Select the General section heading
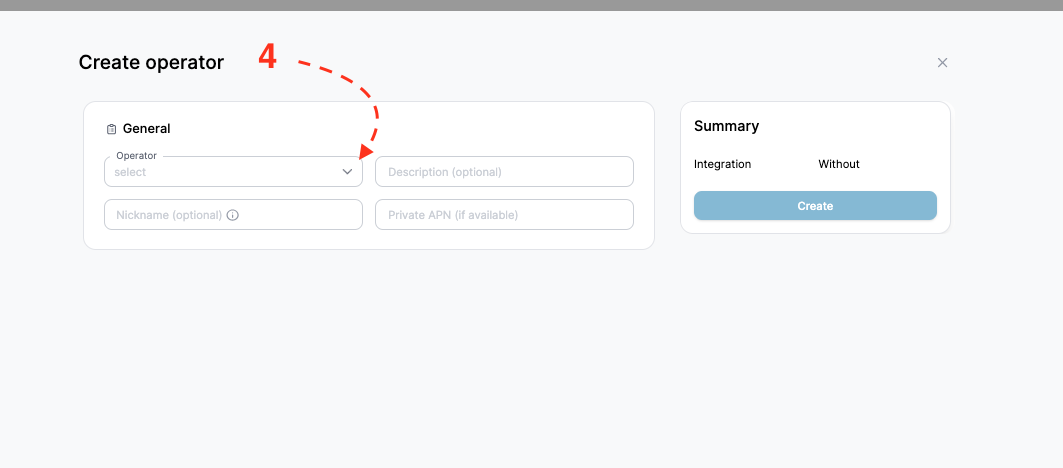Screen dimensions: 1063x468 pyautogui.click(x=146, y=129)
